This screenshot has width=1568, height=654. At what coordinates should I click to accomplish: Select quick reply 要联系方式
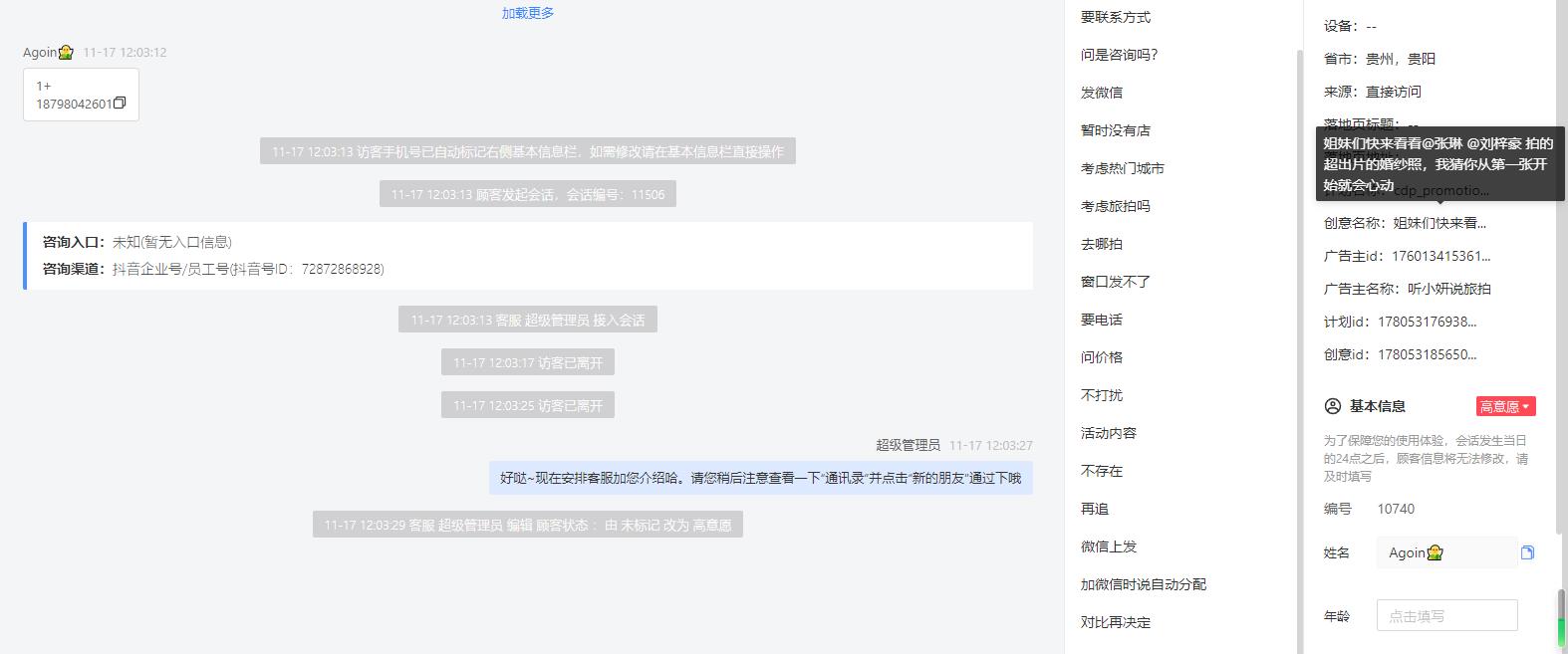coord(1116,17)
